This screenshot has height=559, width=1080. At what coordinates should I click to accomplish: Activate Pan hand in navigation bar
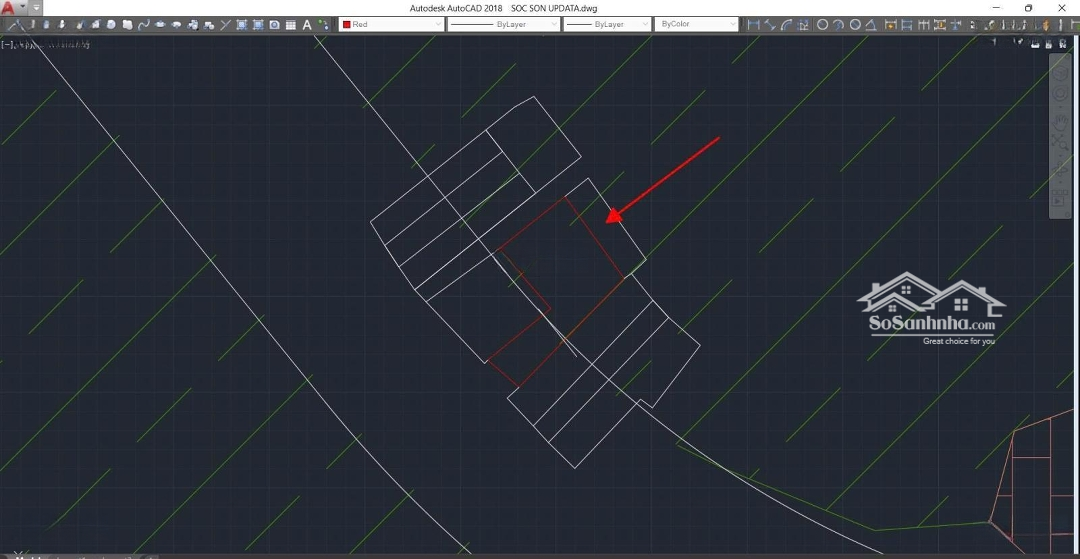(x=1060, y=121)
